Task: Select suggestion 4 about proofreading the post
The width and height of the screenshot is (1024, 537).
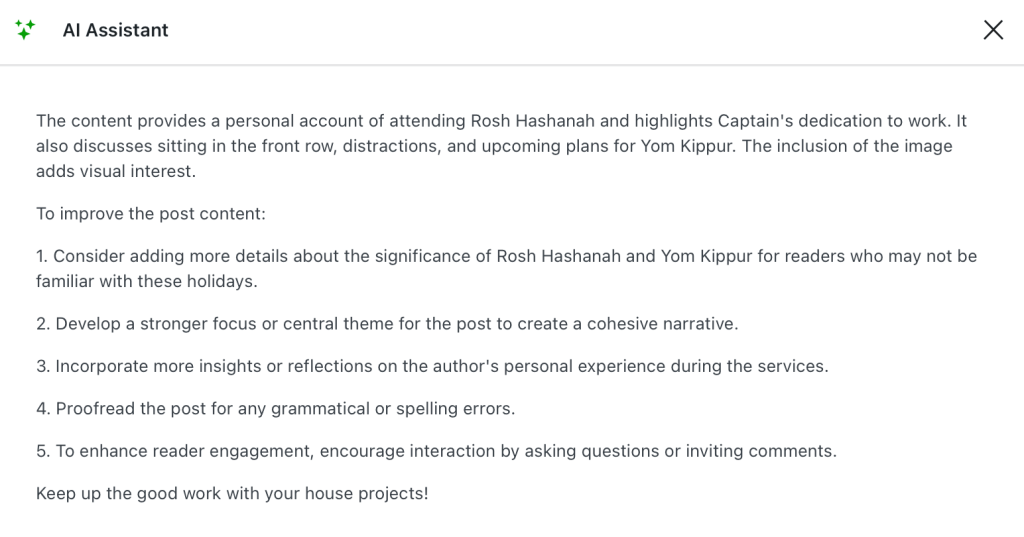Action: click(275, 408)
